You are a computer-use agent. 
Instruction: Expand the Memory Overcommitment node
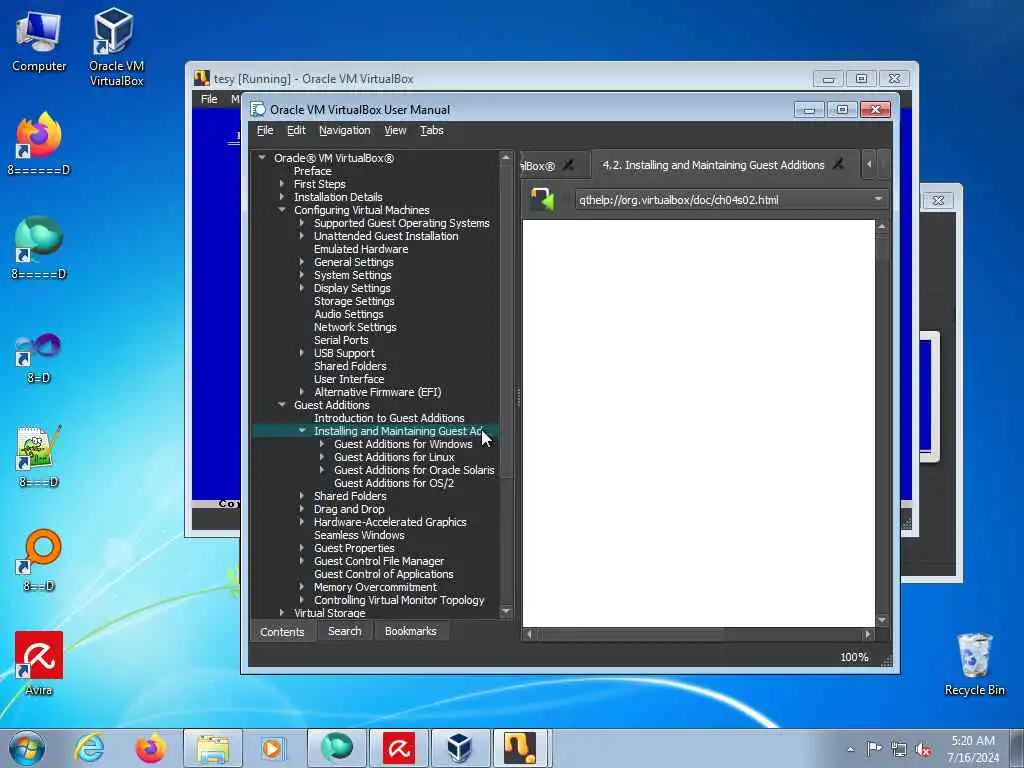(302, 587)
